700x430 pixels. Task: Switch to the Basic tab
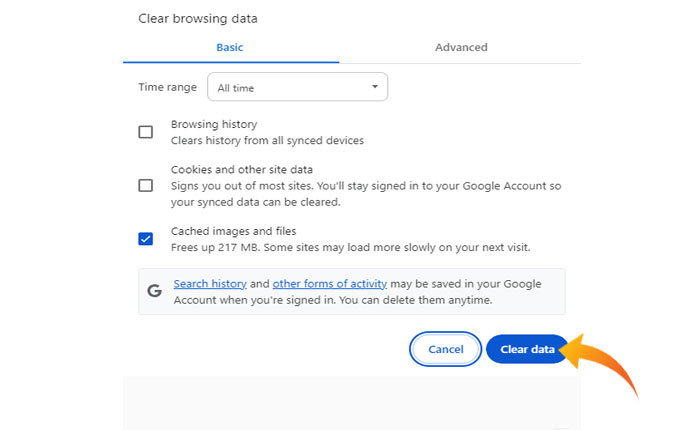(230, 47)
